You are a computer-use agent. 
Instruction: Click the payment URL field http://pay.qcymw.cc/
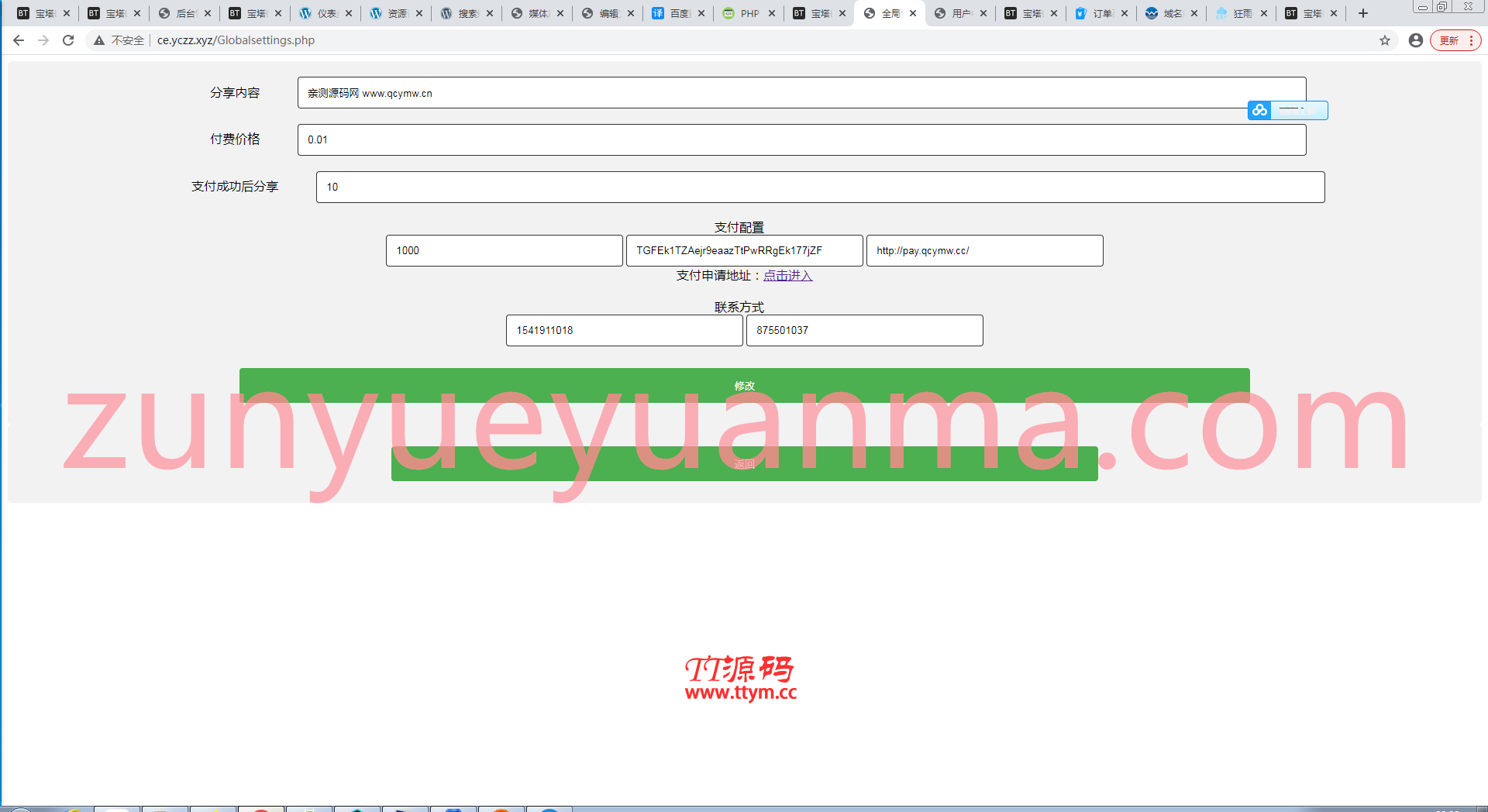pyautogui.click(x=984, y=250)
